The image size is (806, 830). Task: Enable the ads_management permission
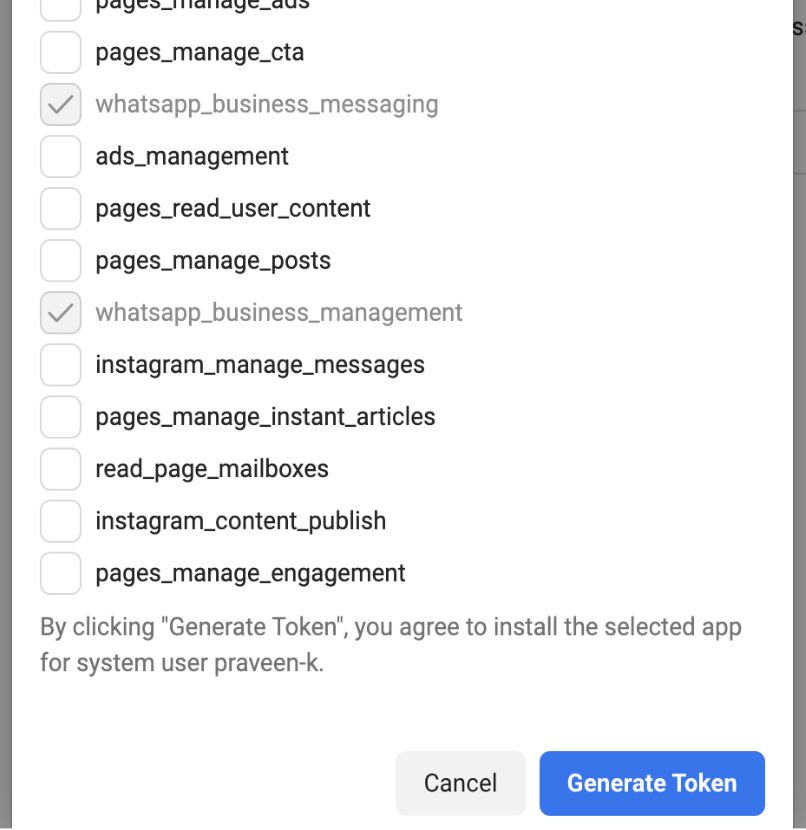(60, 157)
